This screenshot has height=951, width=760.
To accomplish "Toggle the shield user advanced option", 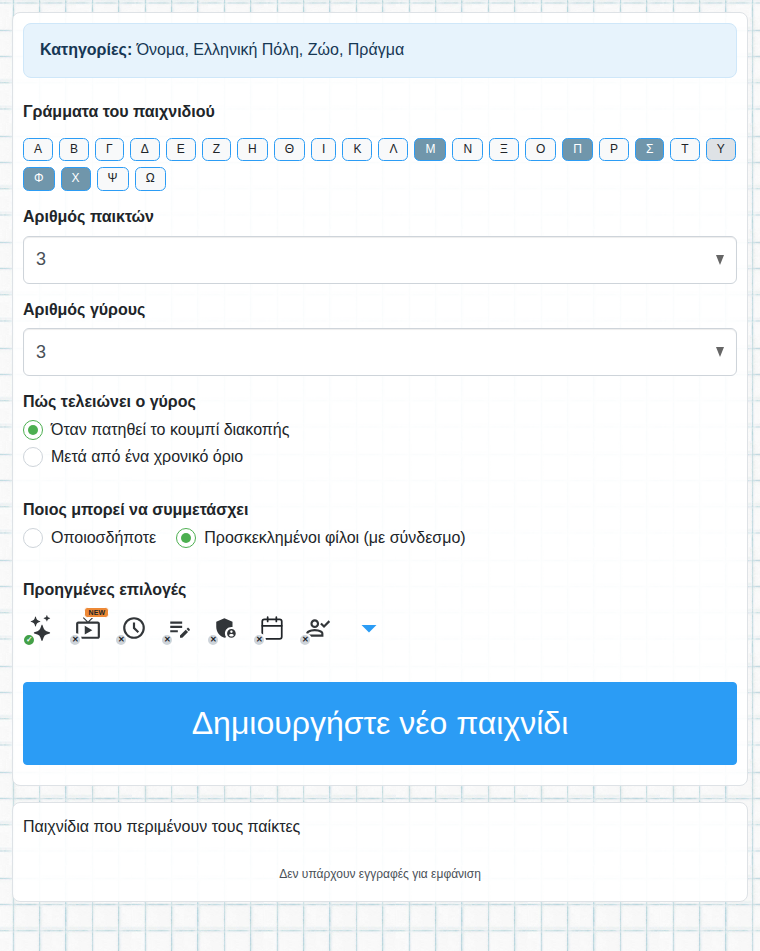I will tap(224, 629).
